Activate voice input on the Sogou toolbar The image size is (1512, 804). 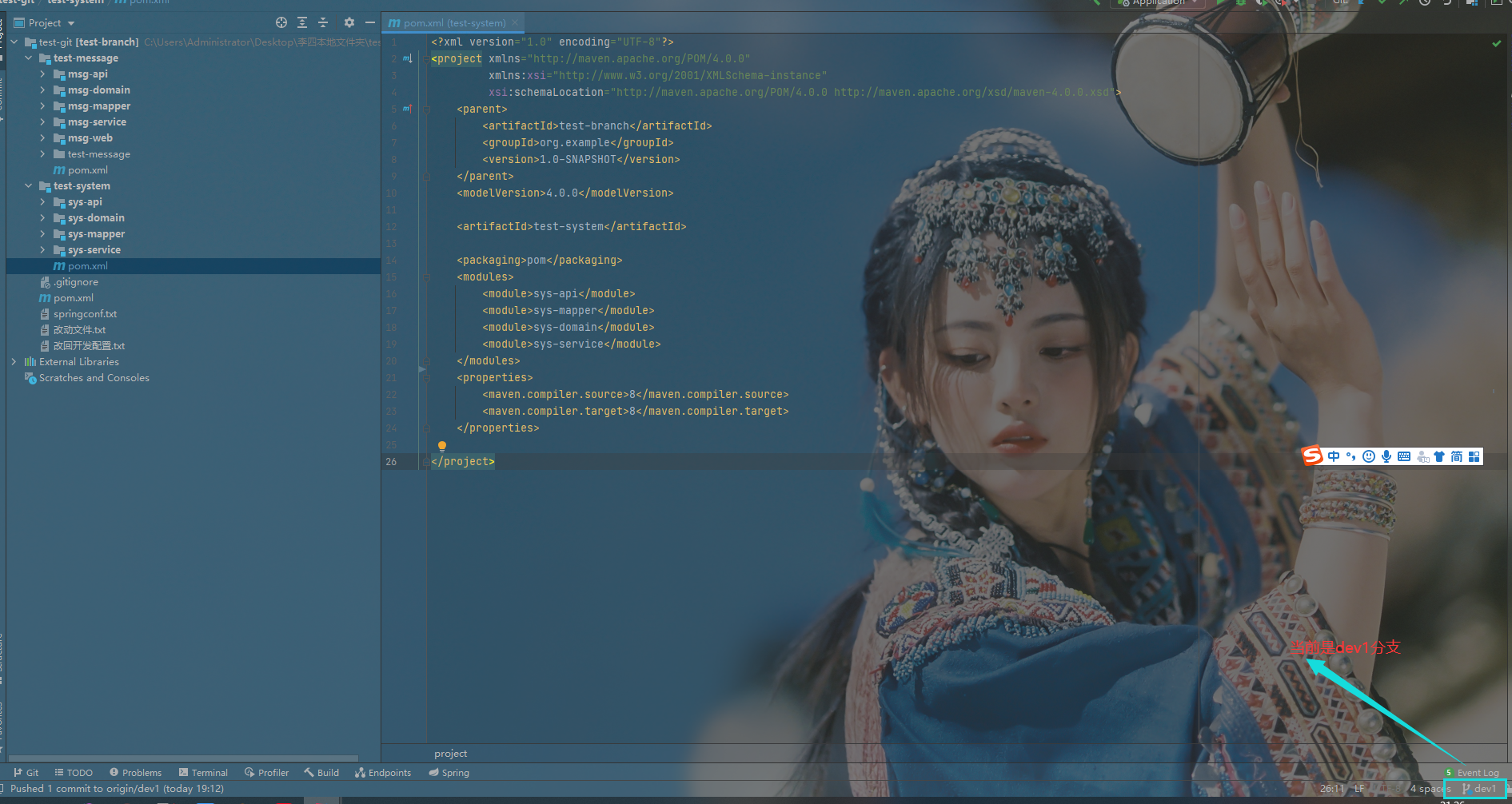click(1386, 456)
